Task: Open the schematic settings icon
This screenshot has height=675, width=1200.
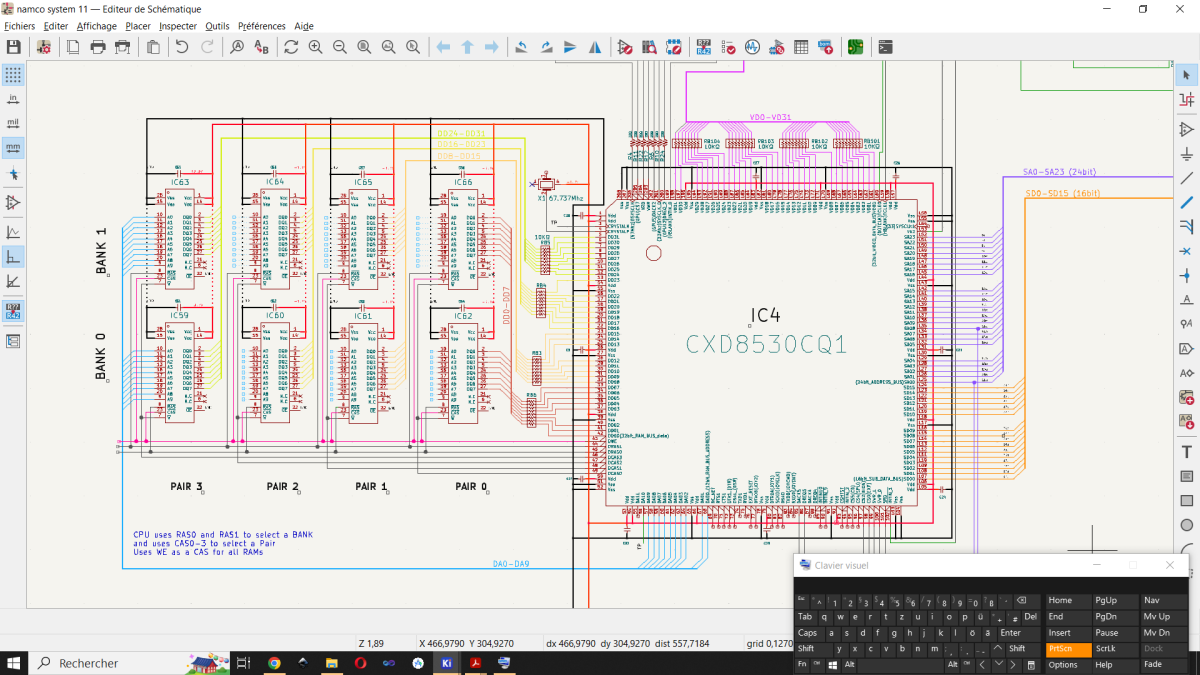Action: pyautogui.click(x=44, y=47)
